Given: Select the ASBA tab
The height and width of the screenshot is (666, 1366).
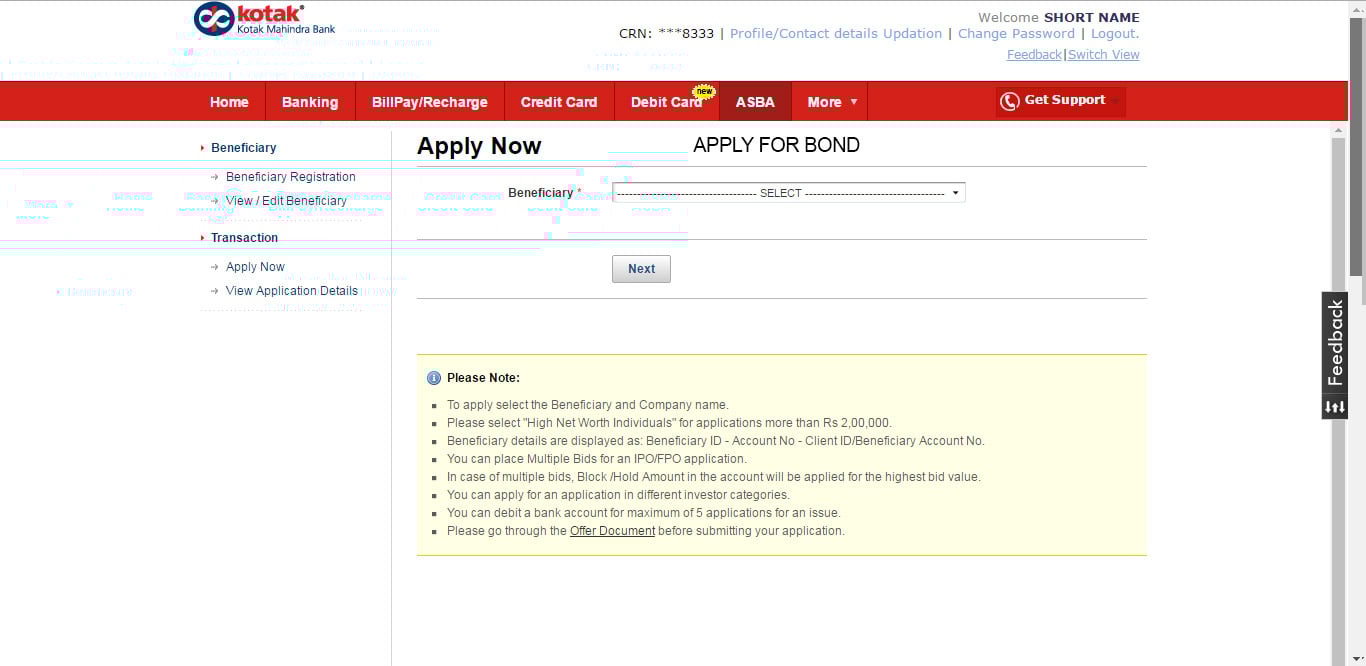Looking at the screenshot, I should [x=755, y=102].
